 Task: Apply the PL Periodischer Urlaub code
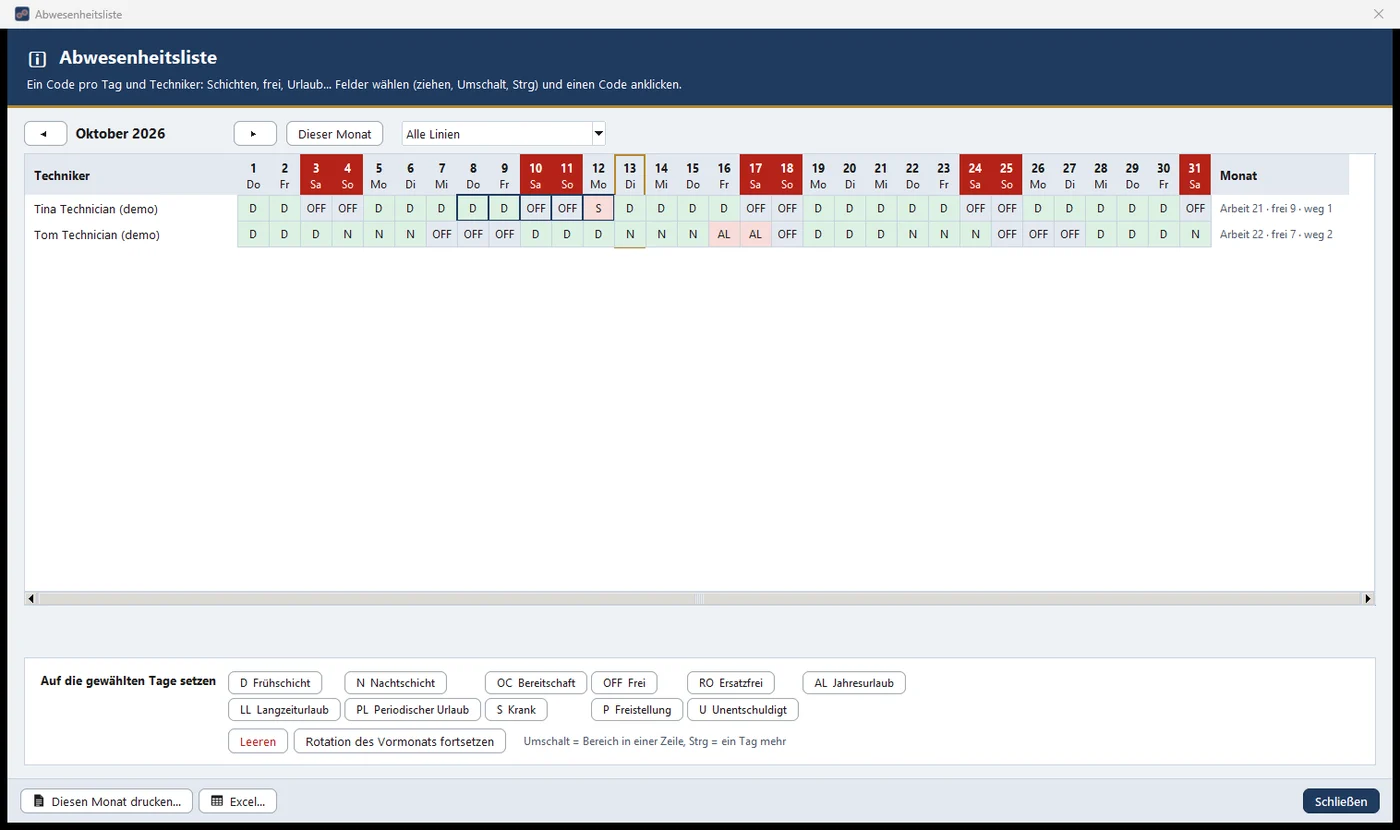pyautogui.click(x=412, y=710)
